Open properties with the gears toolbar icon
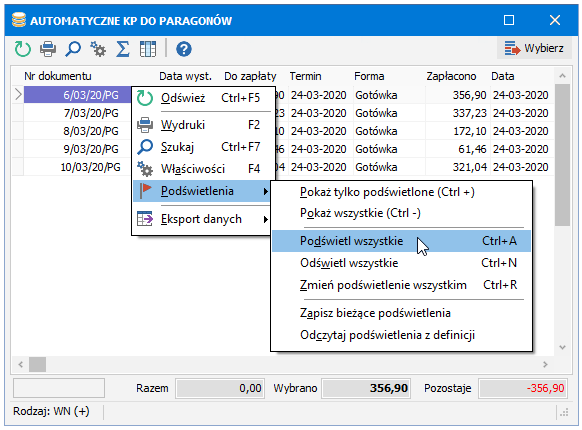The height and width of the screenshot is (430, 582). 98,49
